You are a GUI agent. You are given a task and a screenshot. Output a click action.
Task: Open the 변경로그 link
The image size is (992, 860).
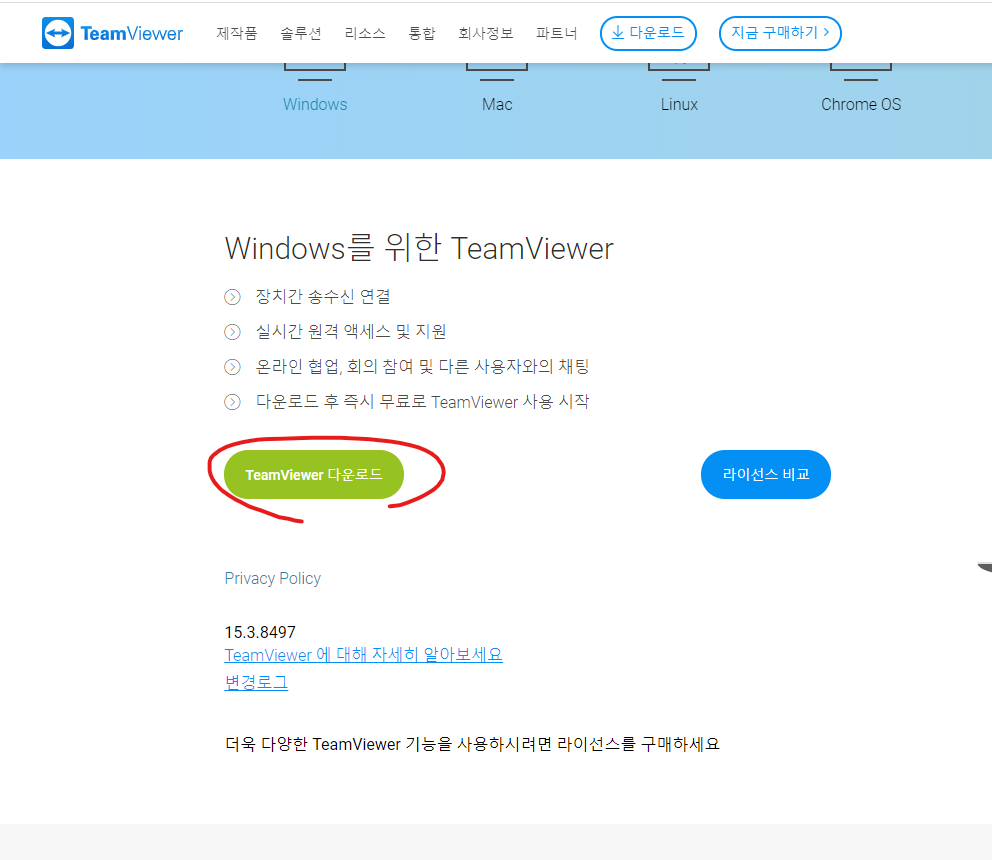[x=256, y=682]
